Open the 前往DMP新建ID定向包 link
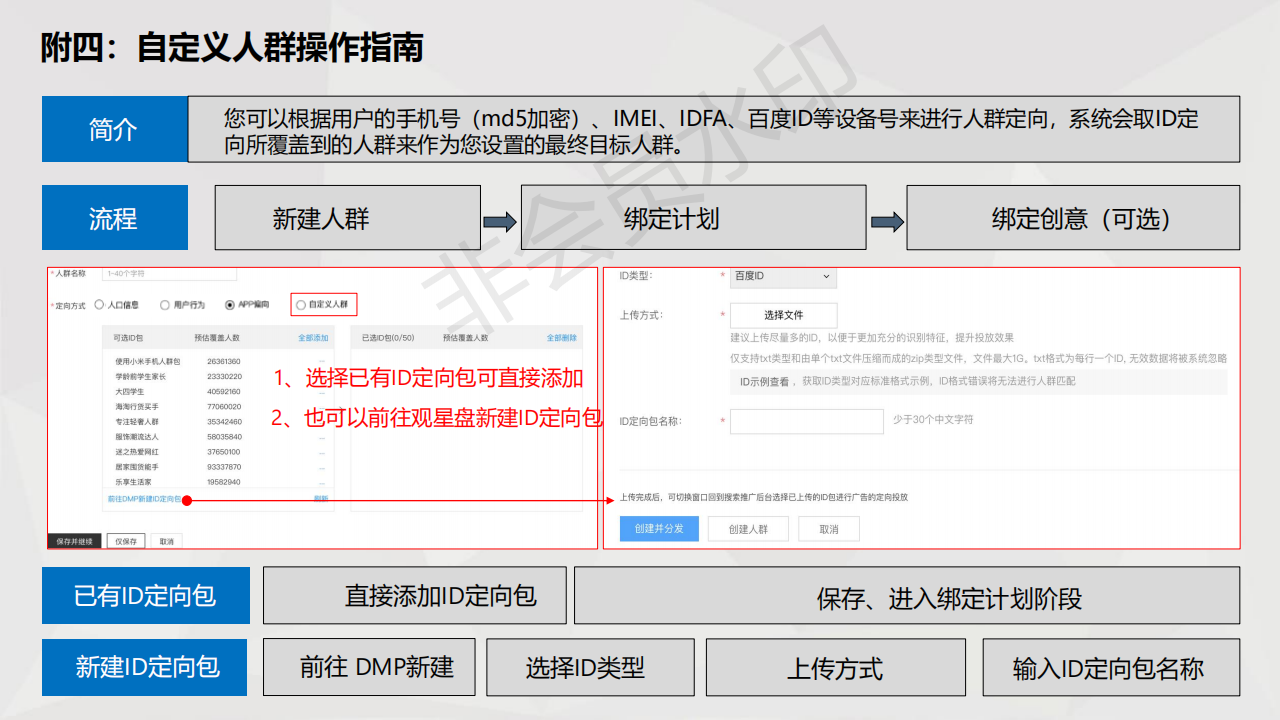 click(x=145, y=498)
